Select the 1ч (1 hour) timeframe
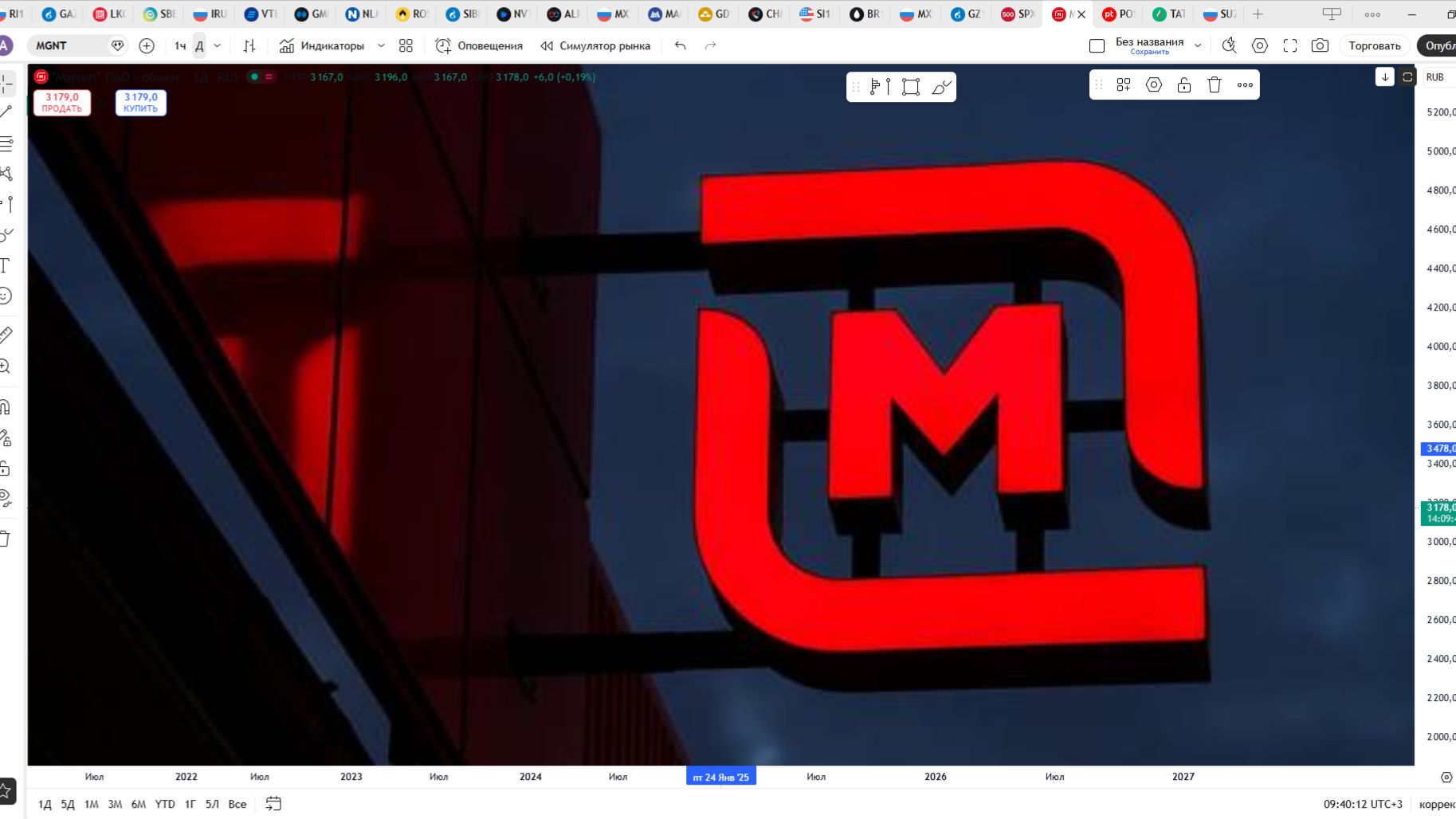This screenshot has width=1456, height=819. coord(180,45)
